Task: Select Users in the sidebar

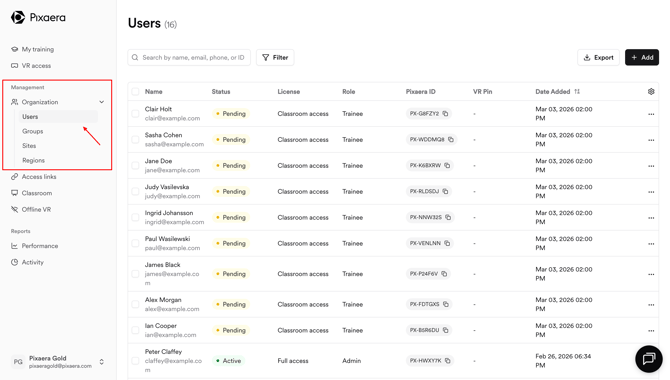Action: tap(58, 116)
